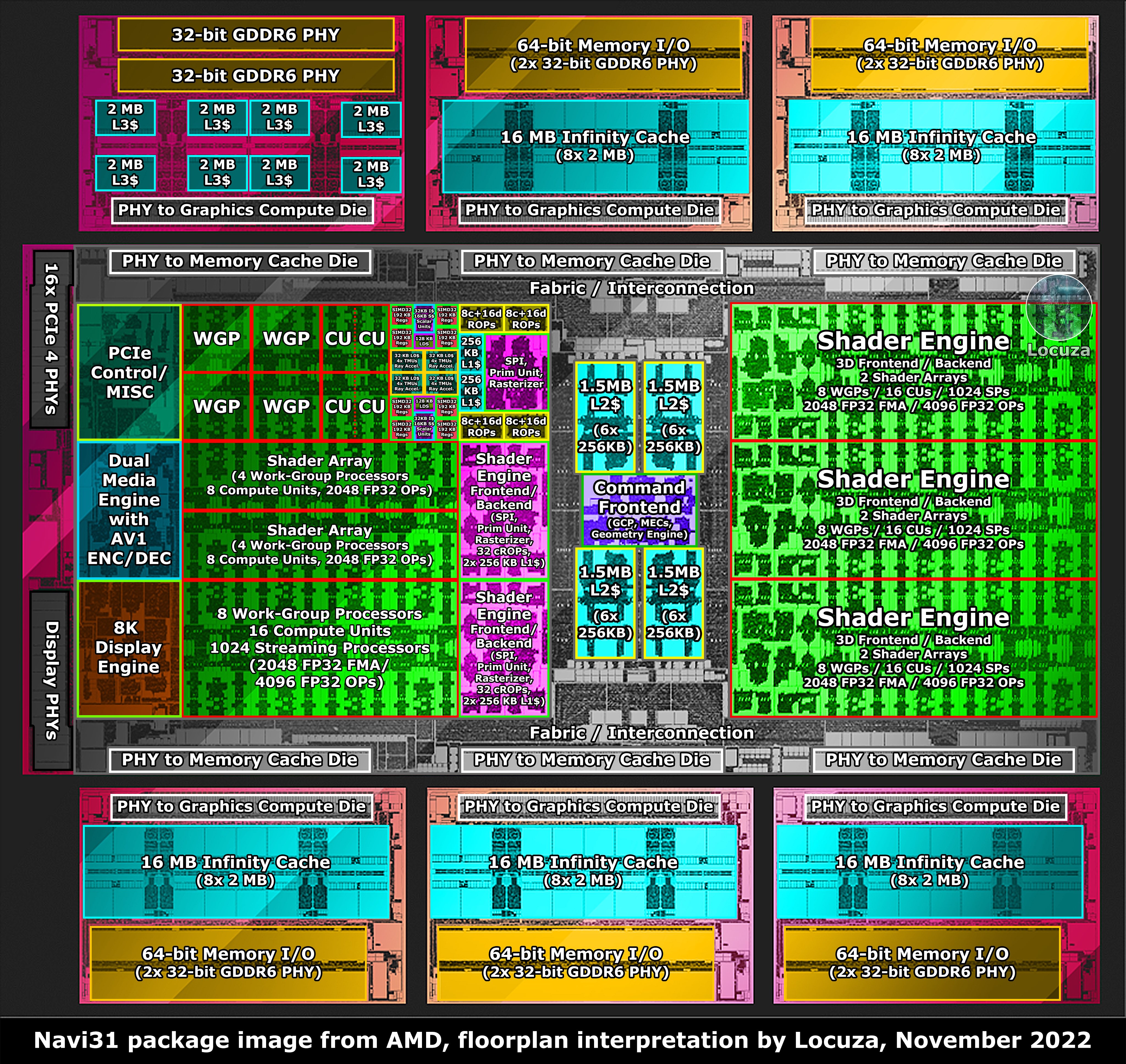The image size is (1126, 1064).
Task: Select bottom-center PHY to Graphics Compute Die label
Action: pos(589,806)
